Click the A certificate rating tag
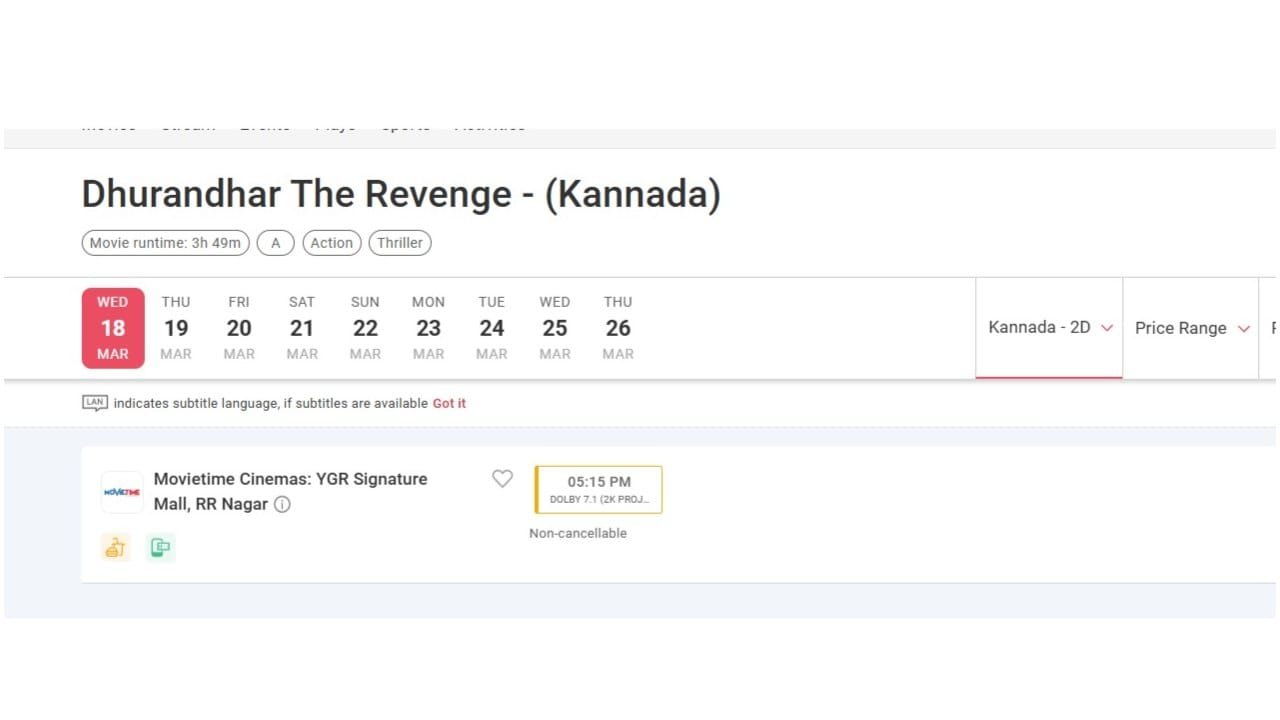The image size is (1280, 720). 276,243
